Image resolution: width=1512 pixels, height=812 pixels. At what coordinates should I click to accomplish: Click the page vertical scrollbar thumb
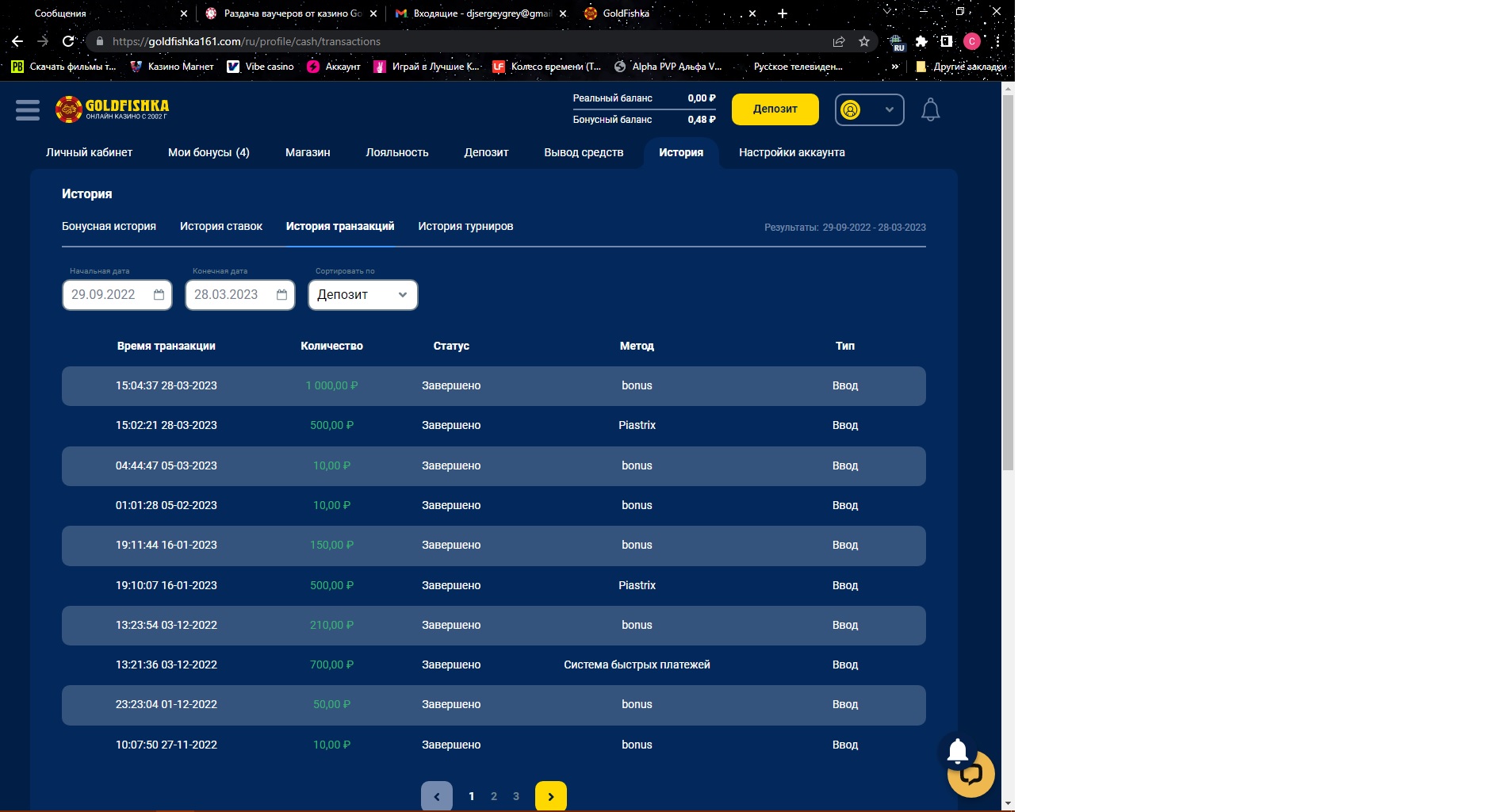click(1008, 283)
